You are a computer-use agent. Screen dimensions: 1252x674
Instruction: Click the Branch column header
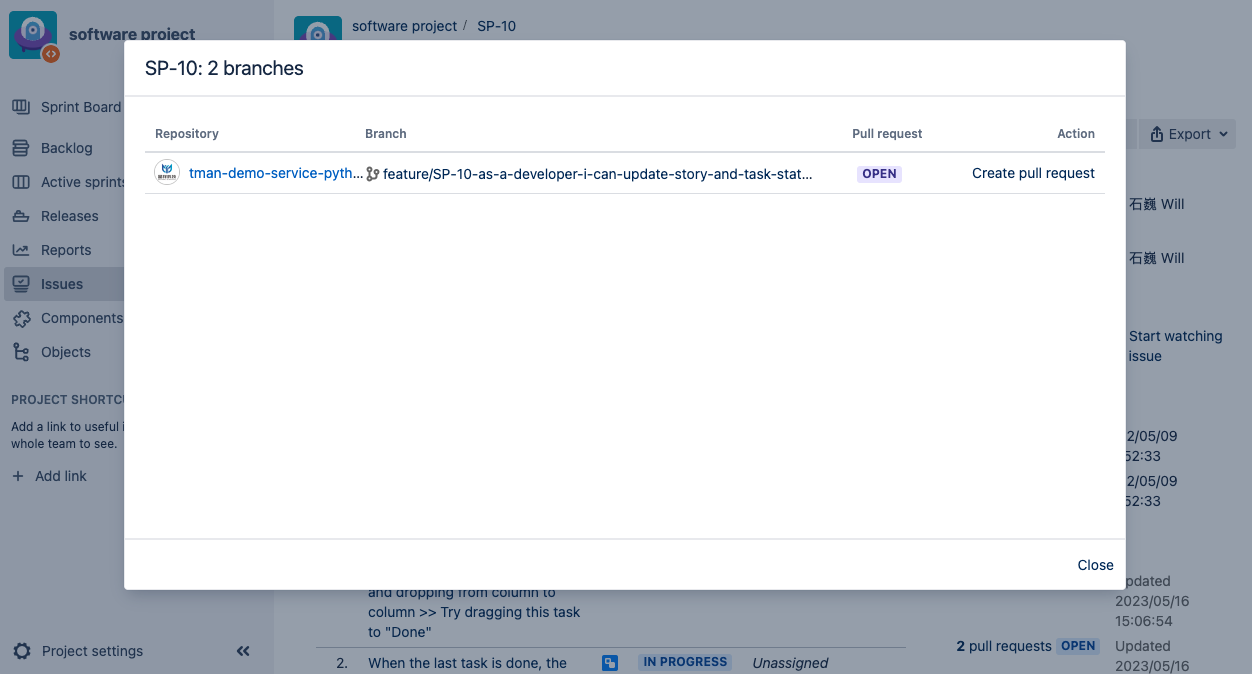click(x=386, y=134)
